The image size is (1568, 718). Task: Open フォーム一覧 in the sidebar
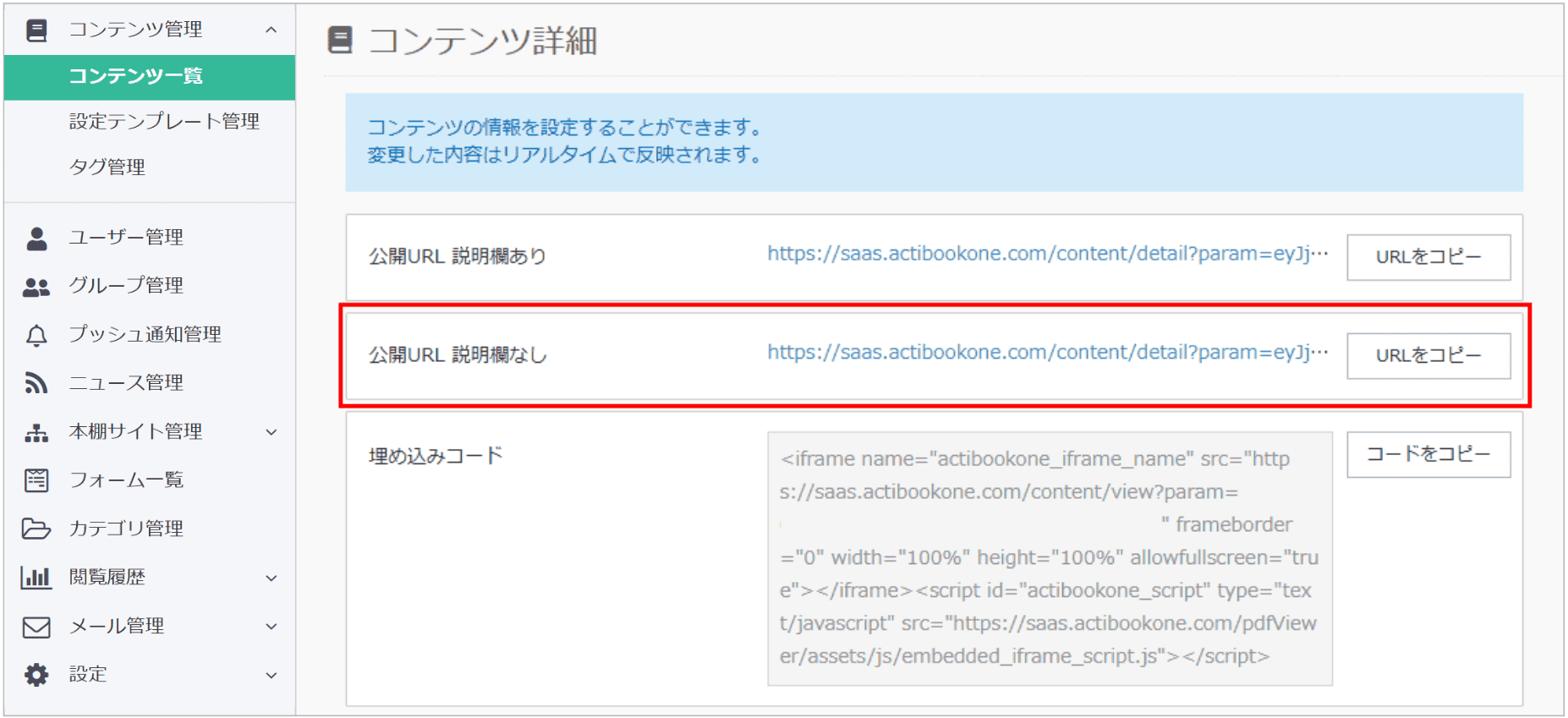pyautogui.click(x=126, y=480)
